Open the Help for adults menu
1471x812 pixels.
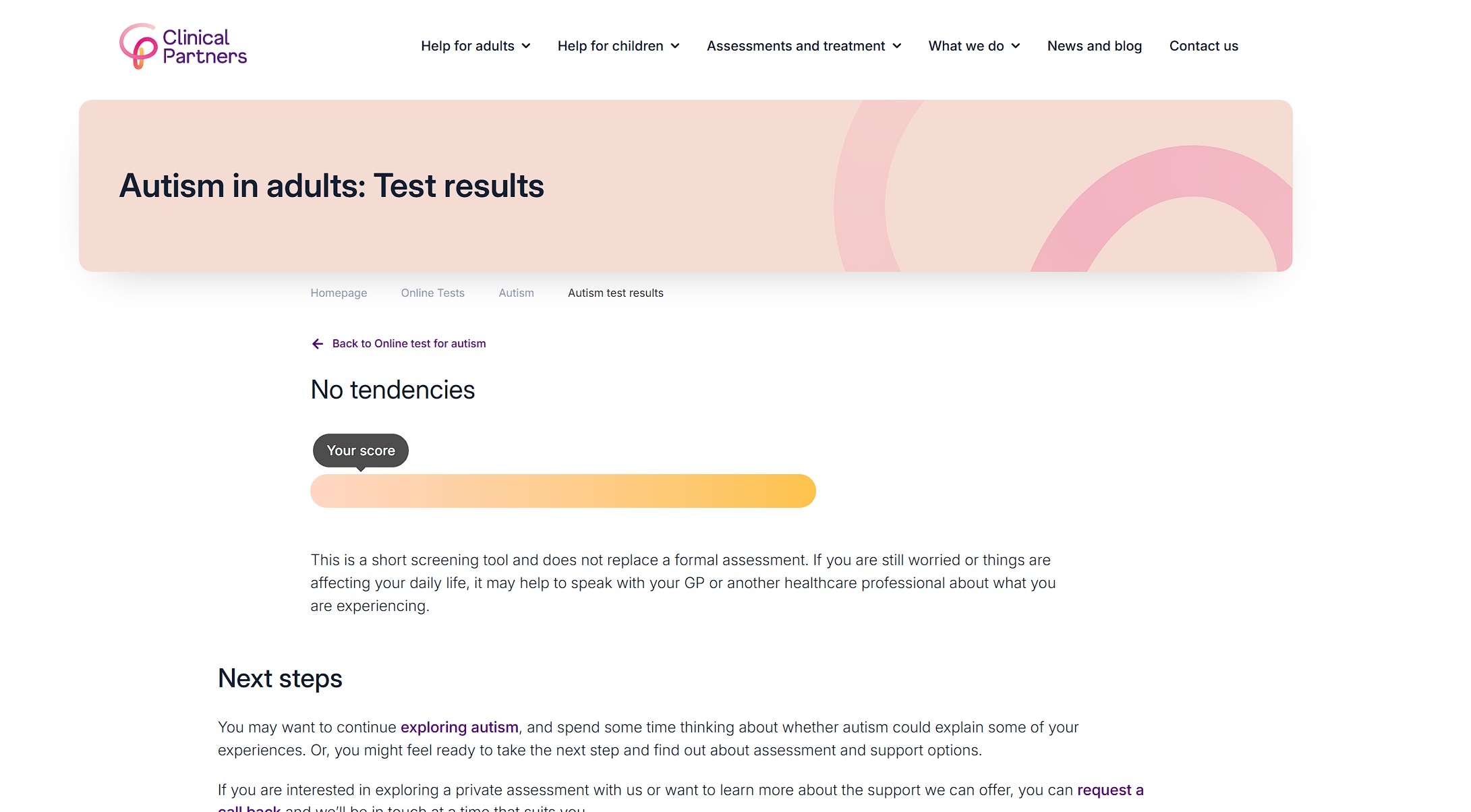pyautogui.click(x=467, y=46)
